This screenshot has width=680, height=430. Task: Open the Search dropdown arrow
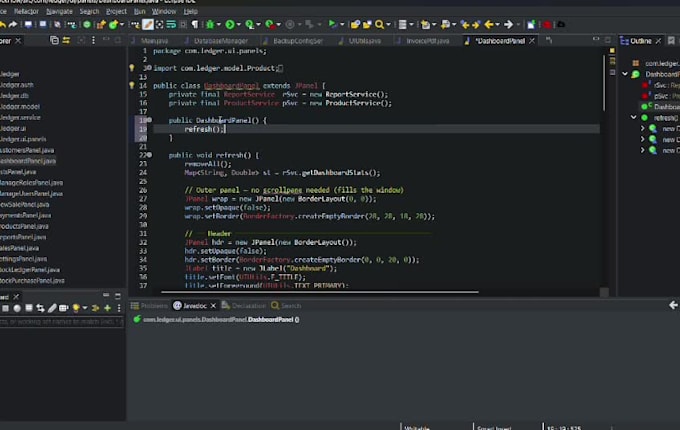[x=388, y=25]
